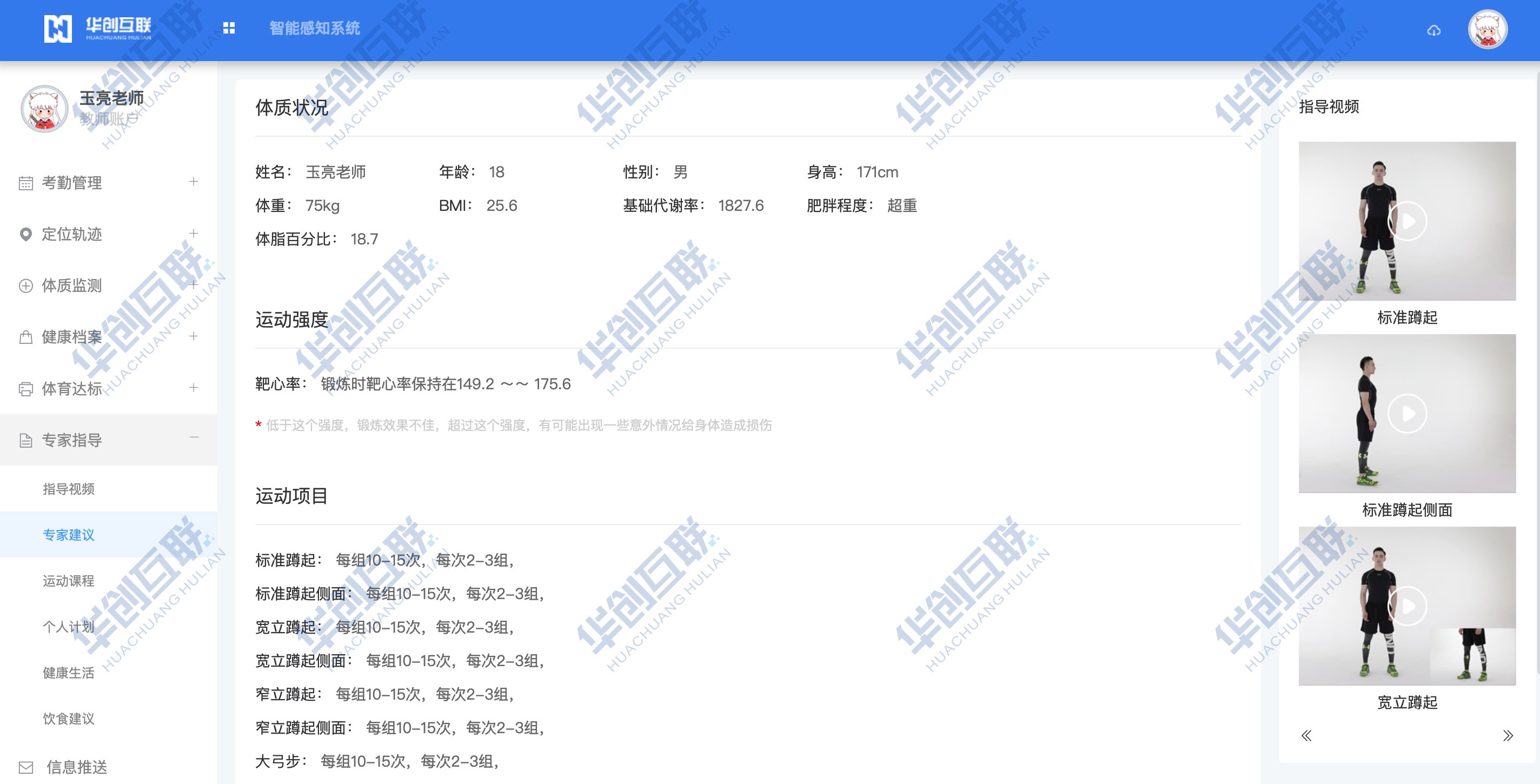Expand the 考勤管理 menu with plus sign
The width and height of the screenshot is (1540, 784).
click(193, 182)
